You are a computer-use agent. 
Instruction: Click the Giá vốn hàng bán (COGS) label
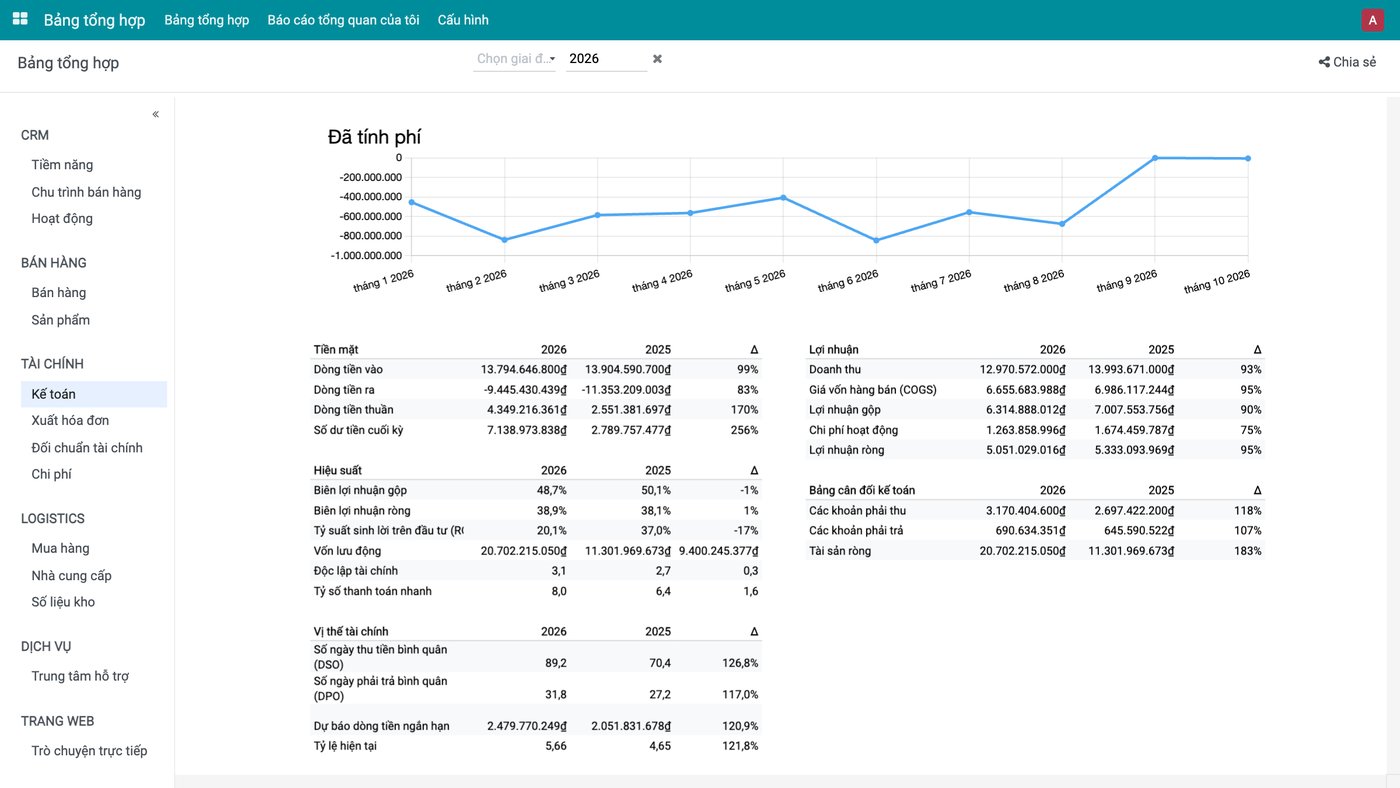pos(872,390)
